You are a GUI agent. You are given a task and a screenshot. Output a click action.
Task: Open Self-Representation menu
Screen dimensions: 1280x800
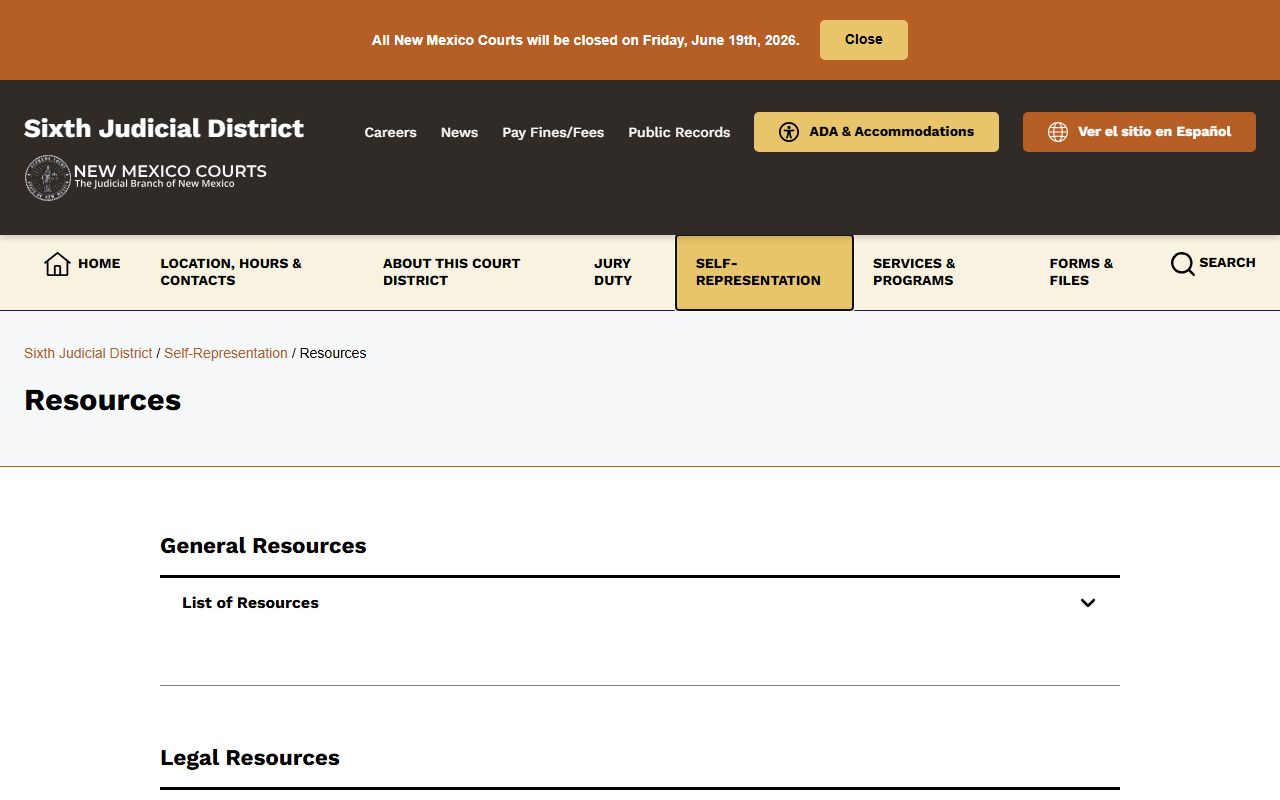(764, 273)
